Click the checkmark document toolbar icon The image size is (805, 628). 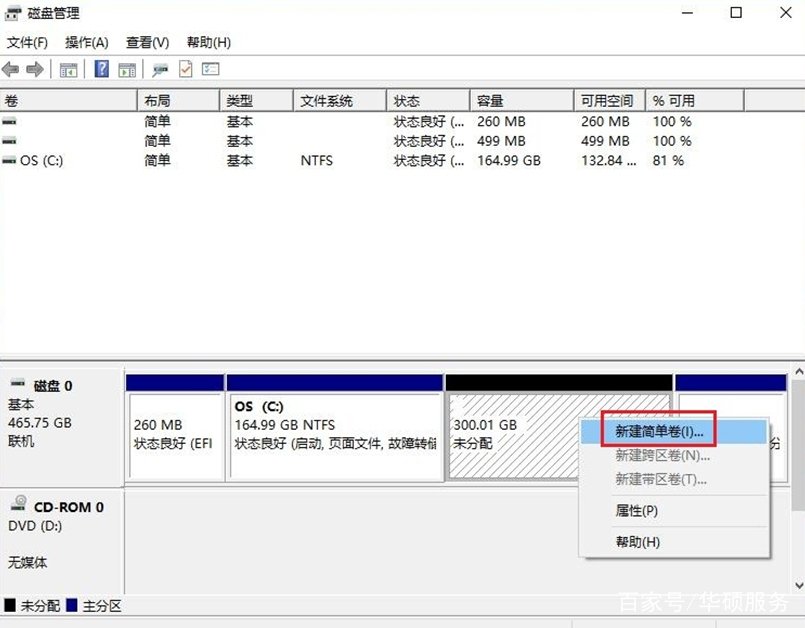pos(186,68)
